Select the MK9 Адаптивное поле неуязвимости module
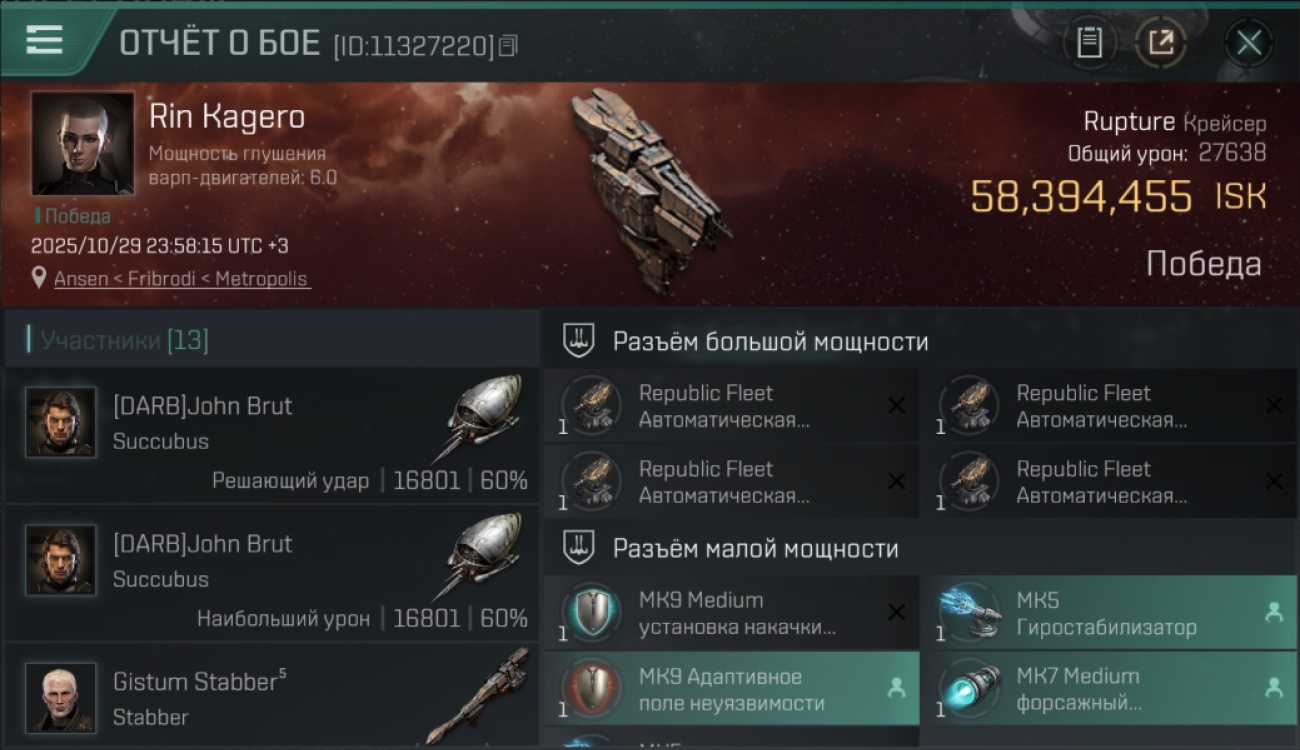This screenshot has width=1300, height=750. [732, 689]
